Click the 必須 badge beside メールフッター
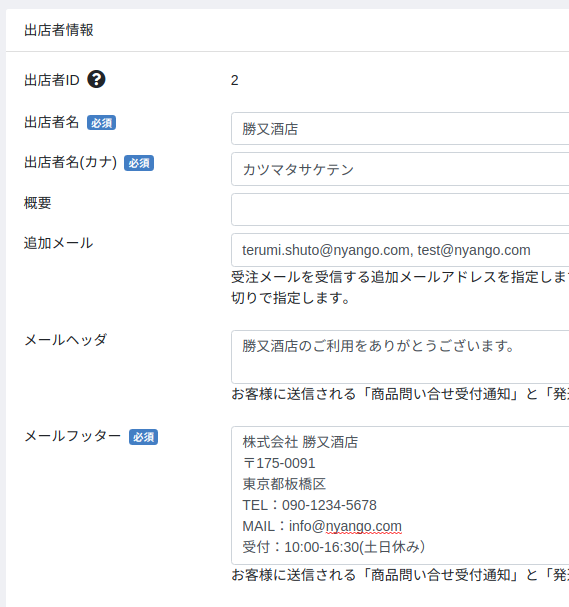Screen dimensions: 569x607 144,437
